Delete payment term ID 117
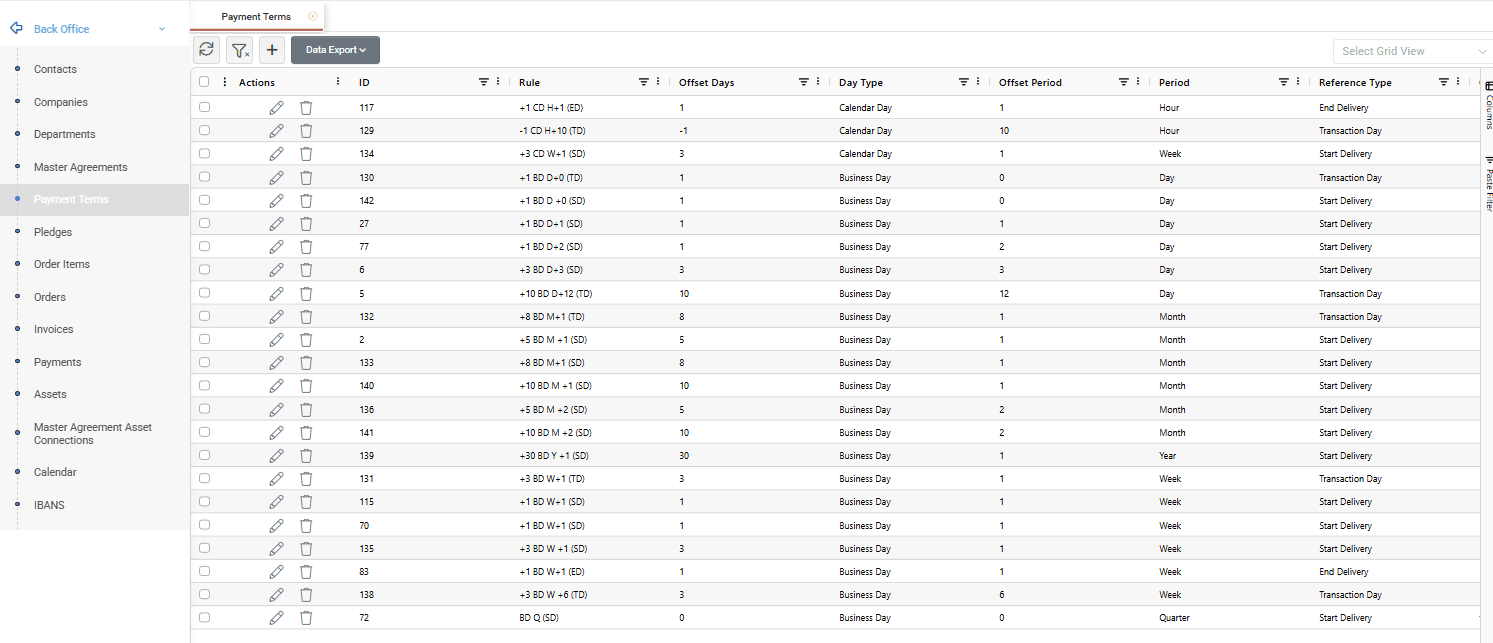 (306, 108)
